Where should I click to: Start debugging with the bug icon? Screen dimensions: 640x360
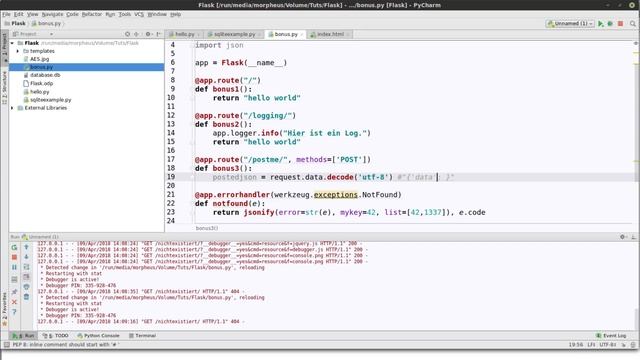[610, 24]
